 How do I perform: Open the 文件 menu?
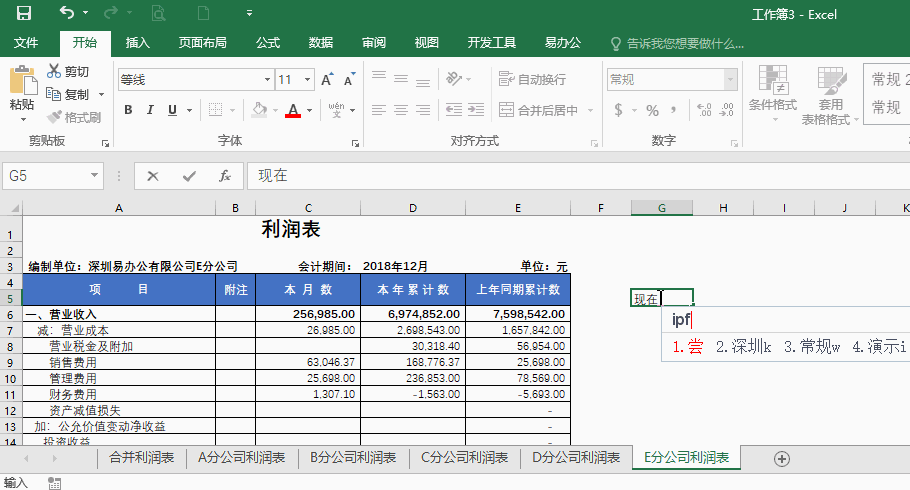coord(26,43)
